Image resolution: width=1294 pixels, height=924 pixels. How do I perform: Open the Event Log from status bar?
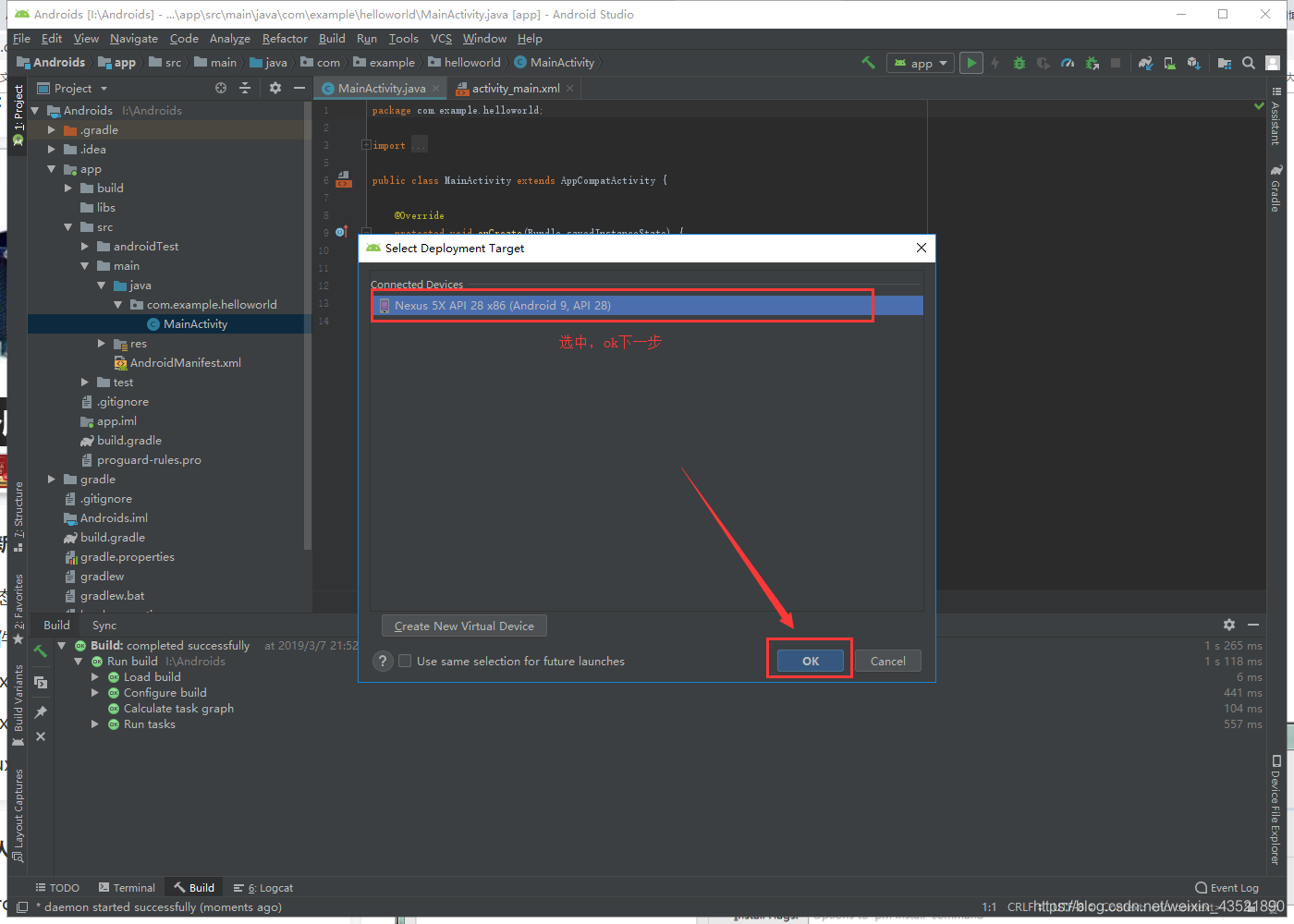tap(1227, 888)
